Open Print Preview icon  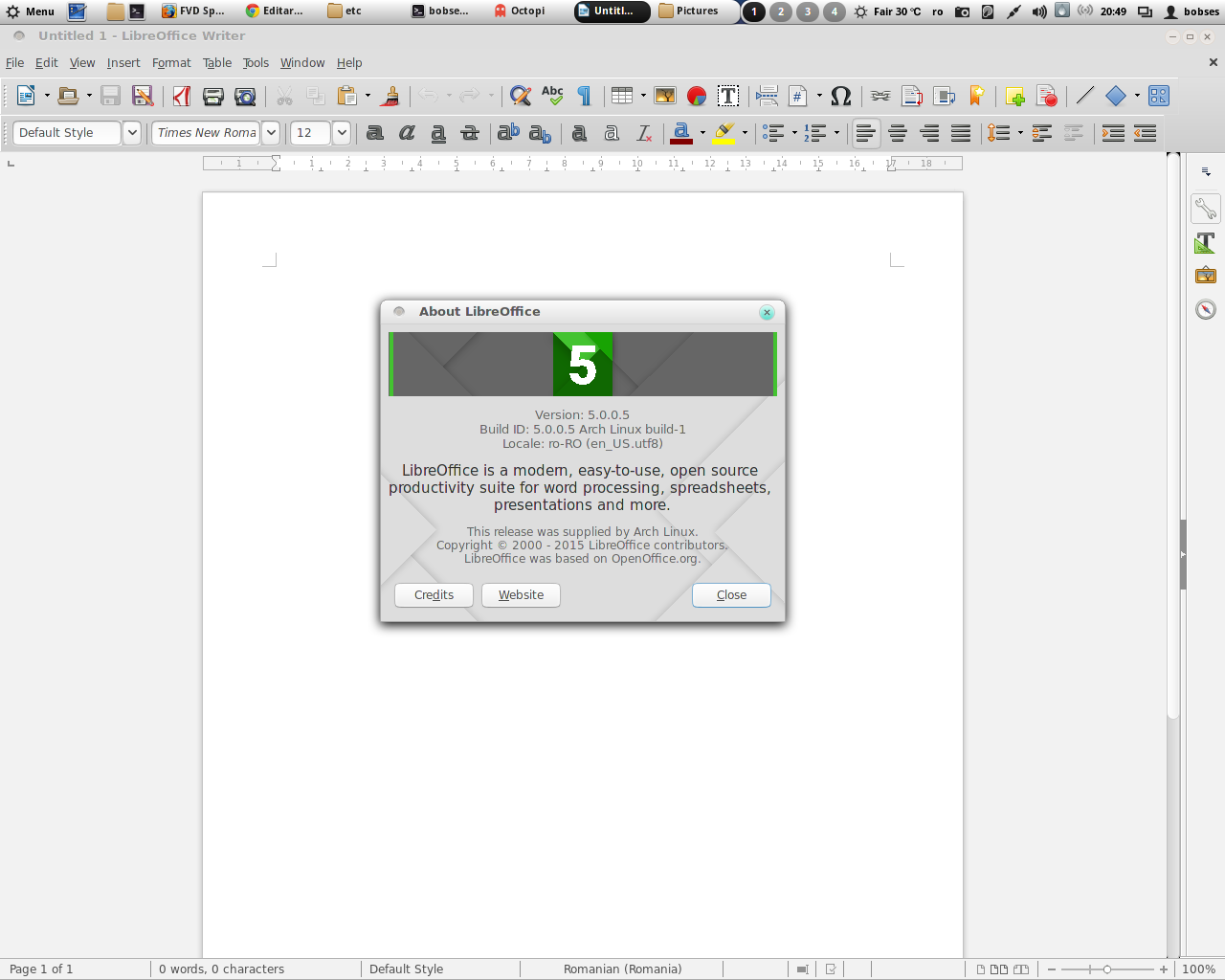coord(245,96)
